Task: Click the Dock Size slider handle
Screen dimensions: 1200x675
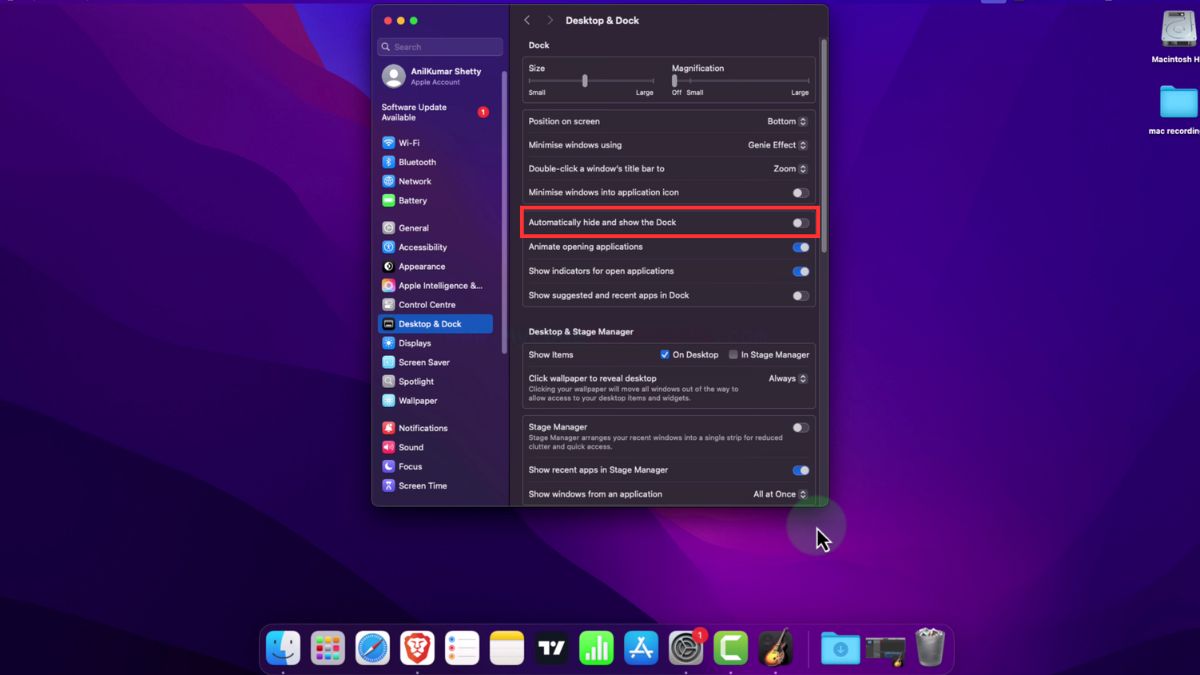Action: click(585, 81)
